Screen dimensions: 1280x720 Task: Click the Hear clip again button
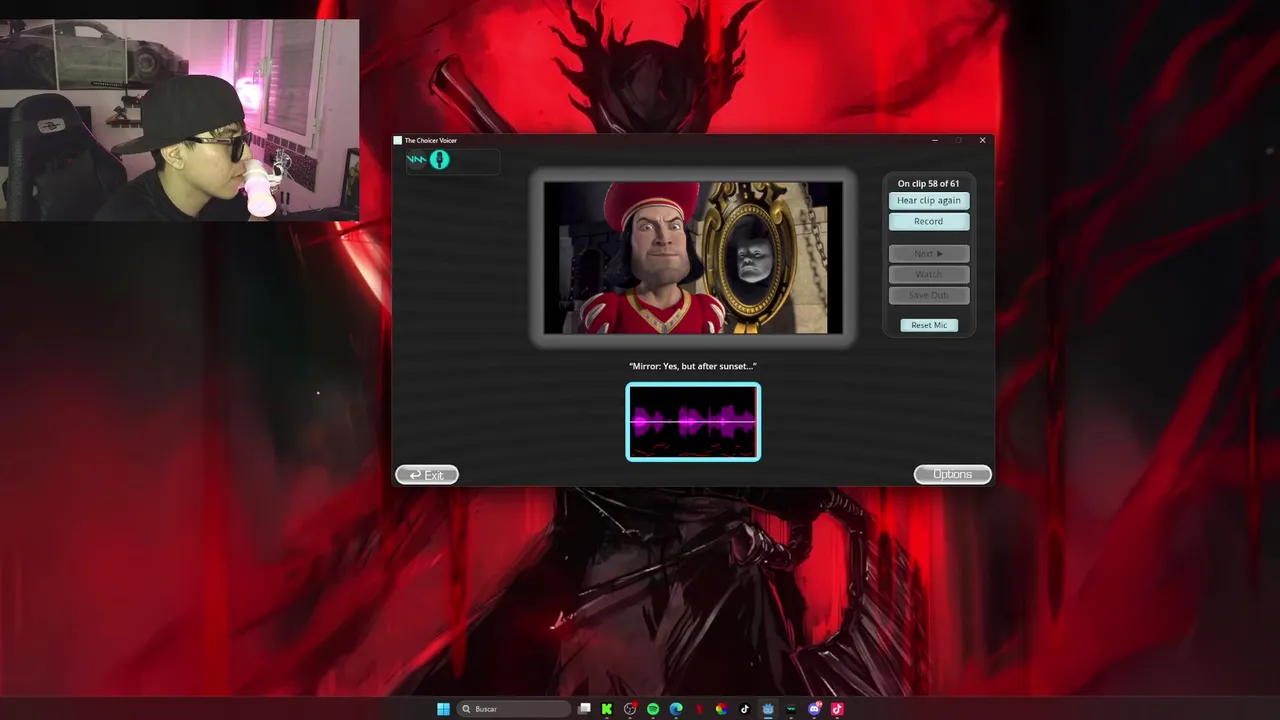[x=929, y=200]
